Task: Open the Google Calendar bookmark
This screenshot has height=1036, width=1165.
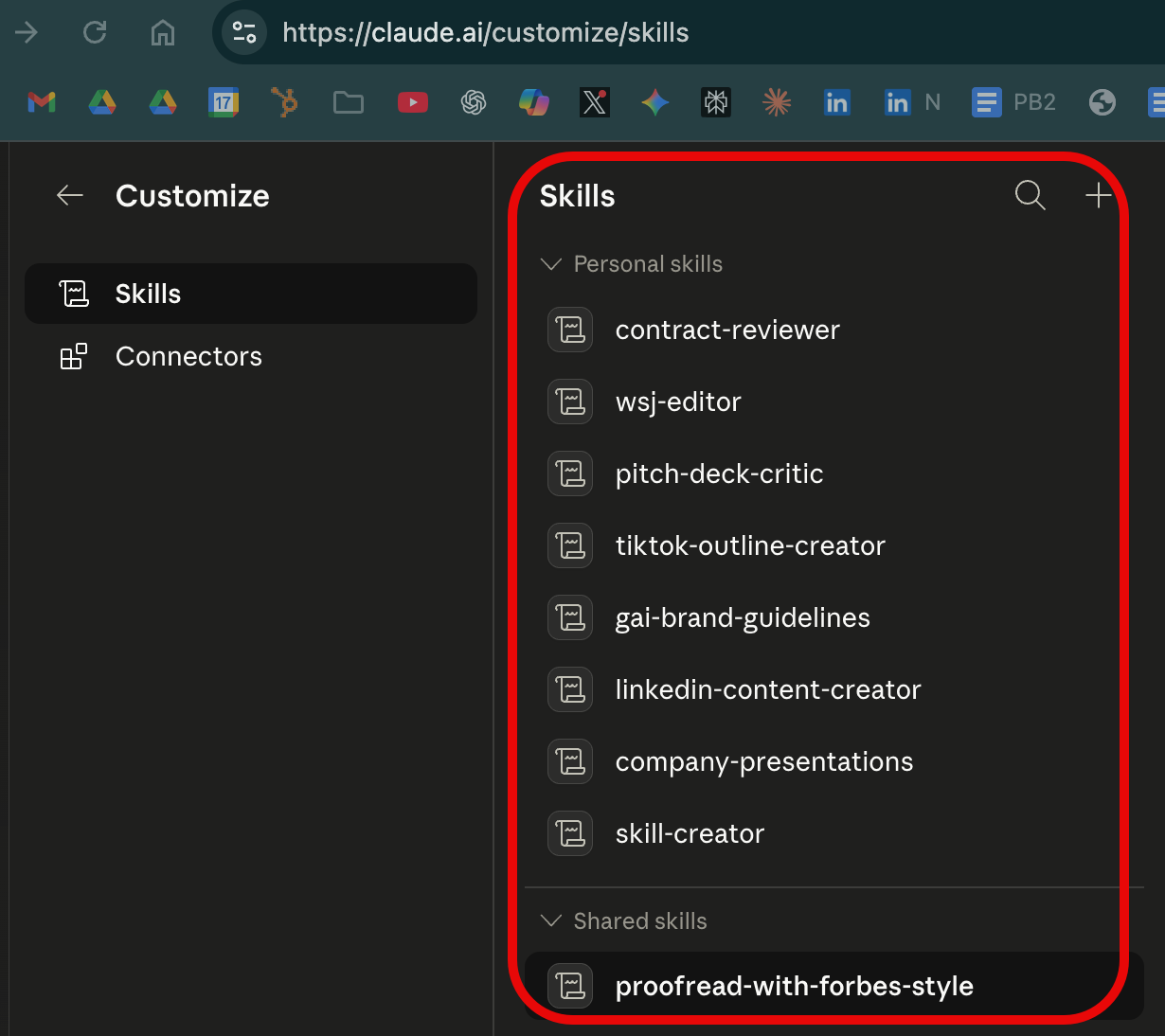Action: (x=224, y=102)
